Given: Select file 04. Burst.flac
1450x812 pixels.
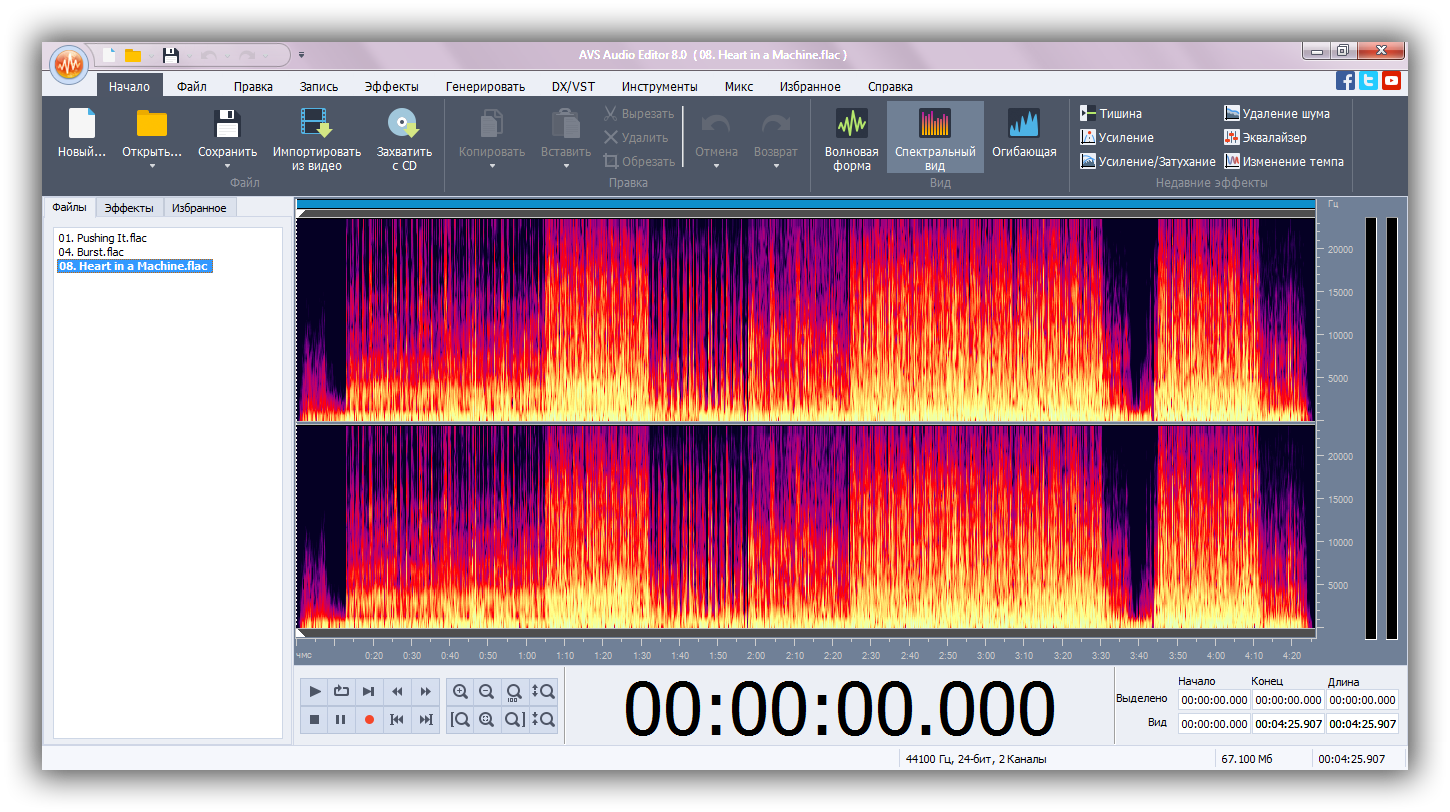Looking at the screenshot, I should [x=91, y=252].
